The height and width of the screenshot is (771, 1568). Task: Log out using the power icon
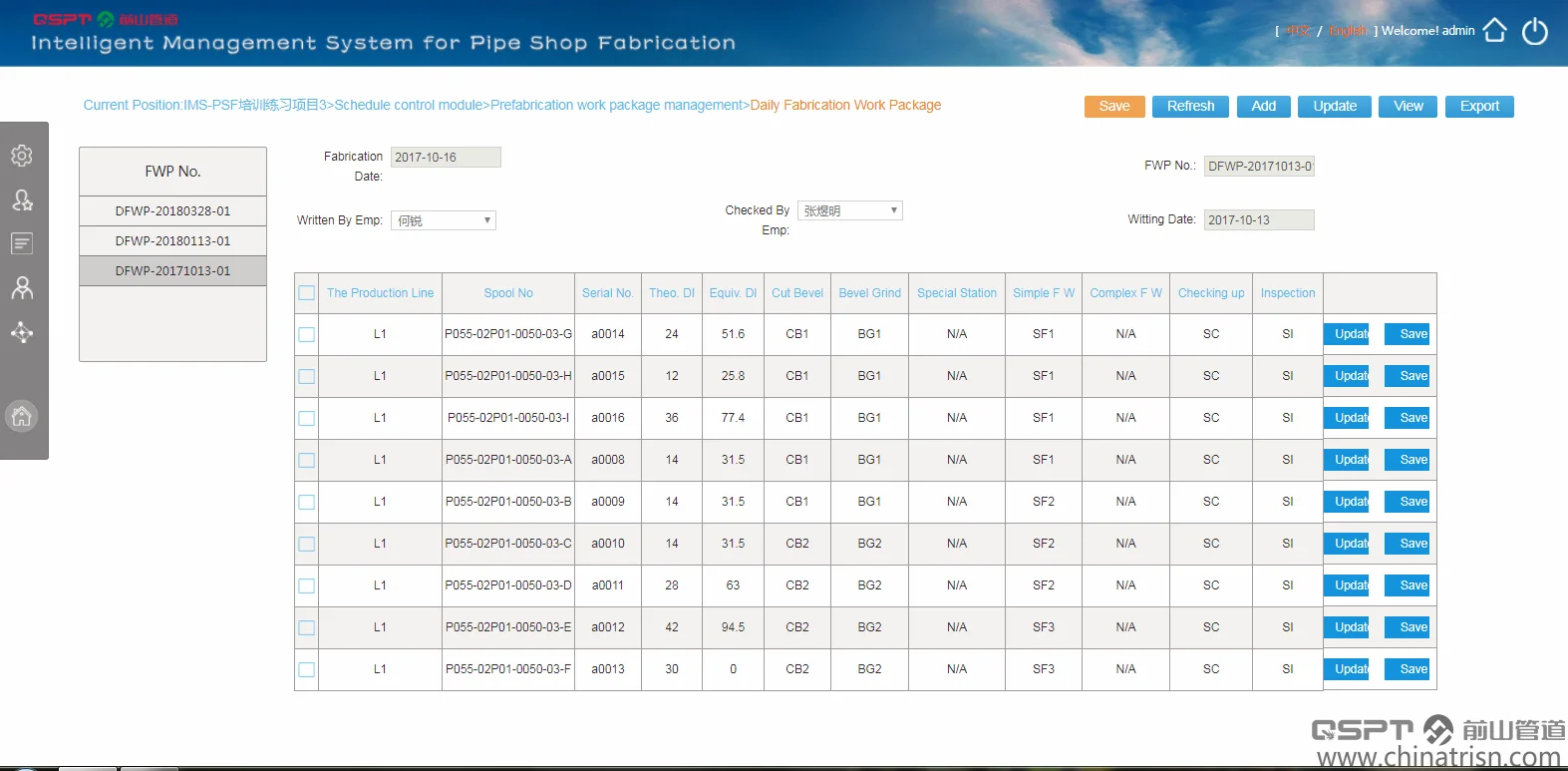[x=1534, y=32]
